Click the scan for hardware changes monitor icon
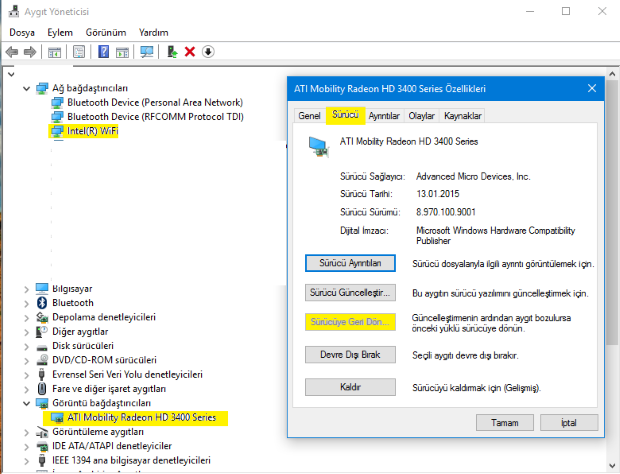The width and height of the screenshot is (620, 474). pos(147,52)
